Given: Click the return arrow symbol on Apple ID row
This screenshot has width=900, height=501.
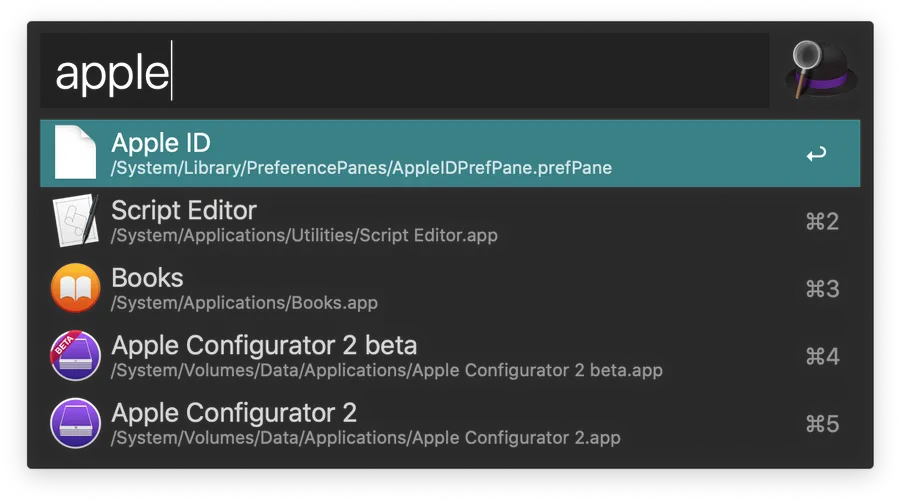Looking at the screenshot, I should 816,154.
